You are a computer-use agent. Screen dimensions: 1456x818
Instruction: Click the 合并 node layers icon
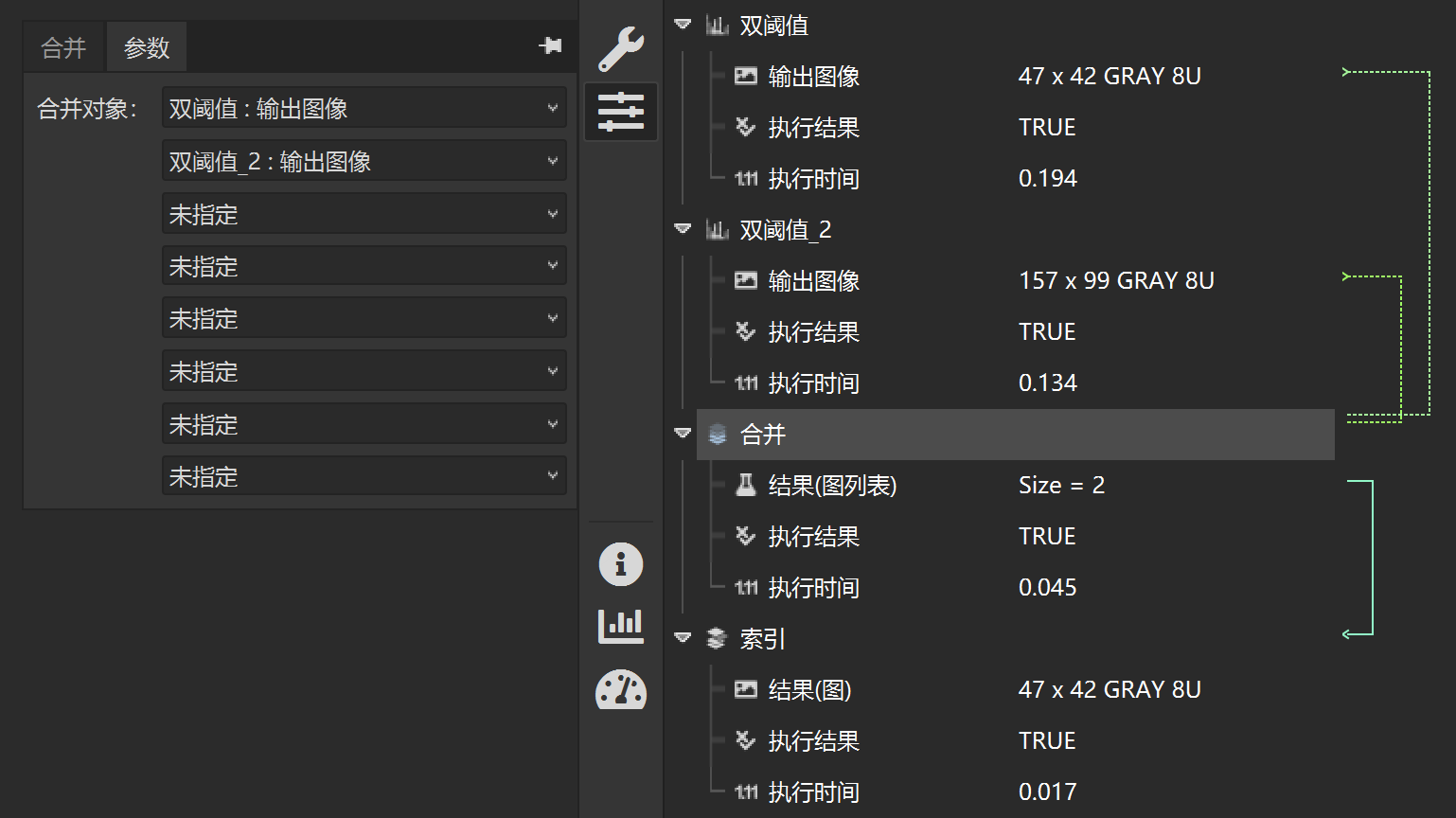[718, 435]
